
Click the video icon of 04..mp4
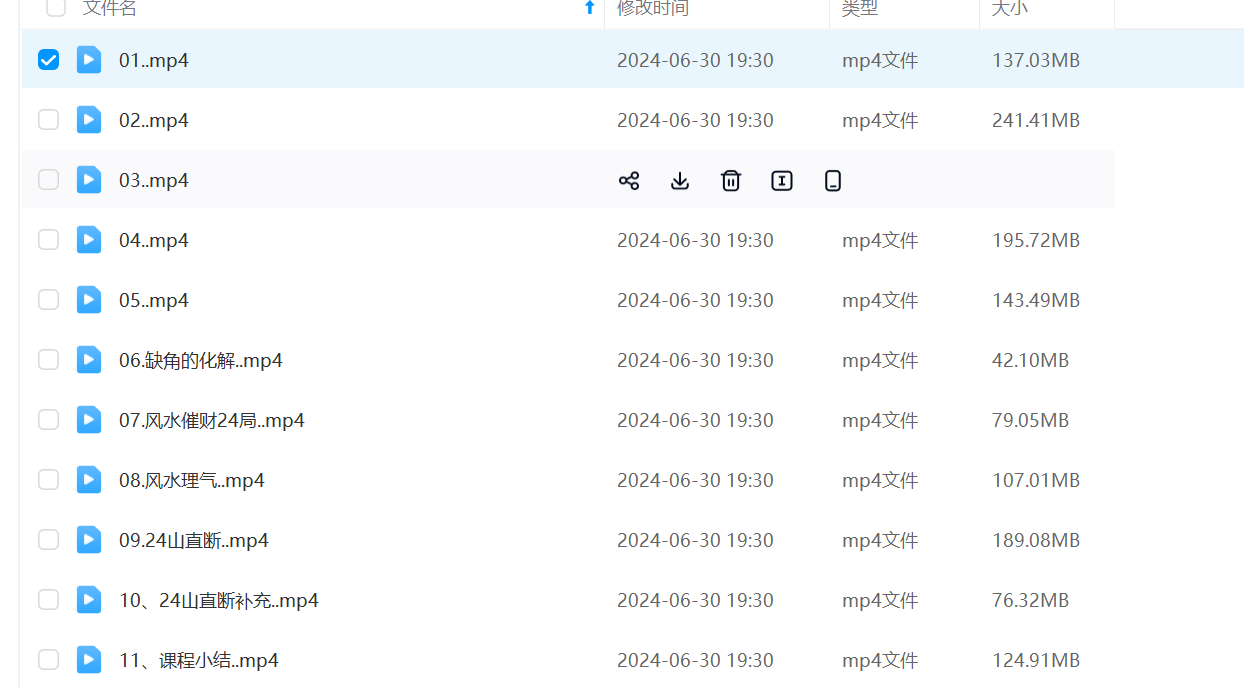tap(89, 240)
